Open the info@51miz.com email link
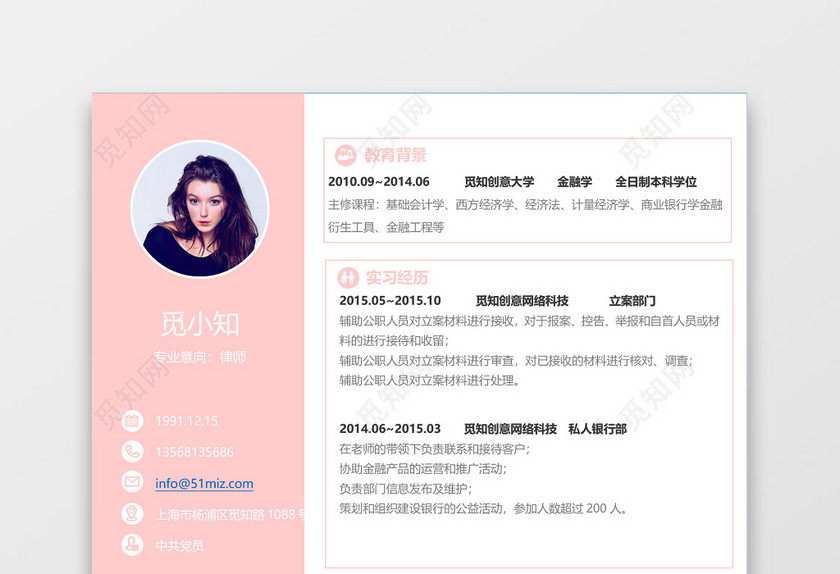 [204, 483]
